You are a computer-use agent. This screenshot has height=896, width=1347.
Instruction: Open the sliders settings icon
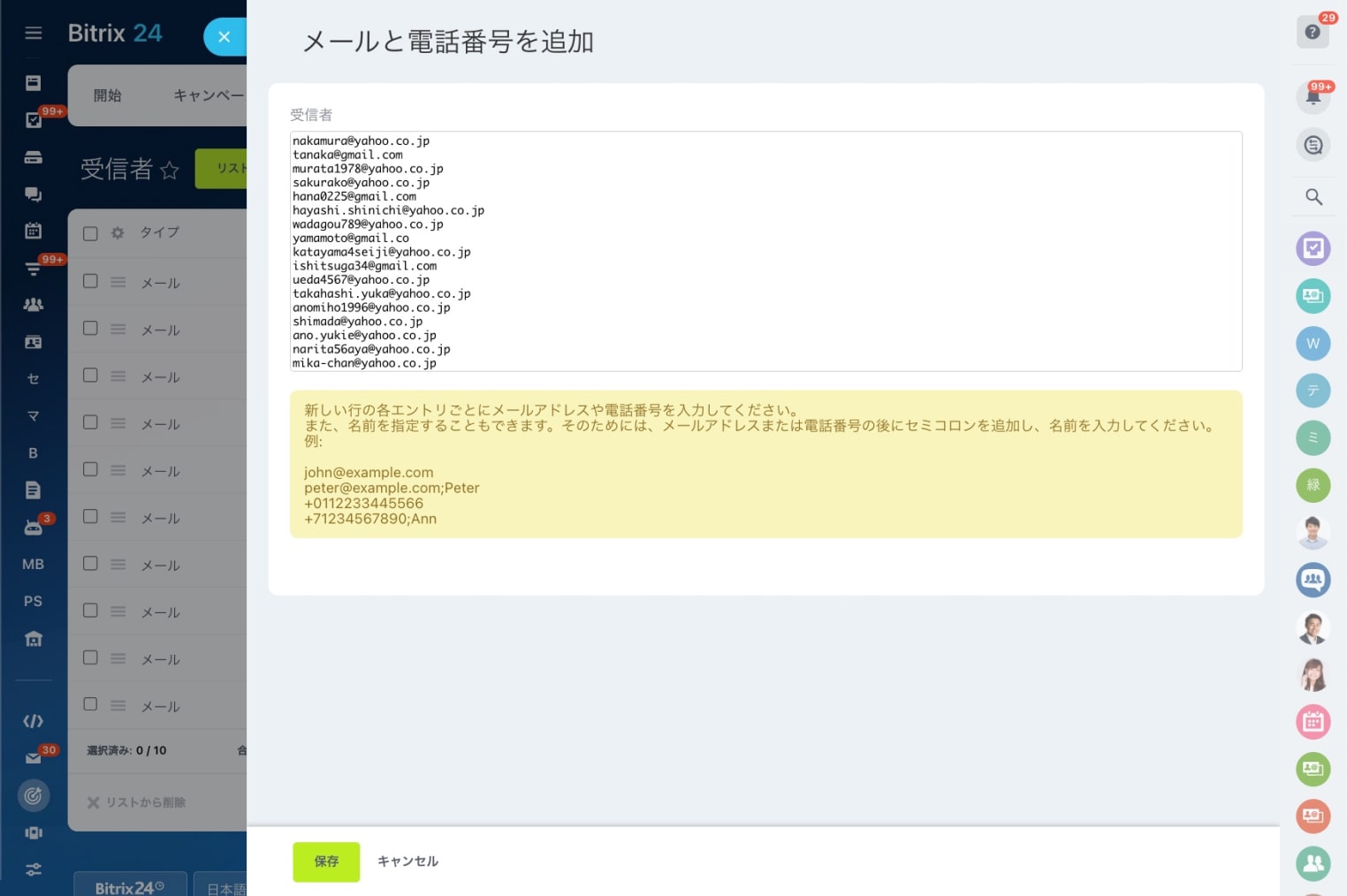coord(34,869)
